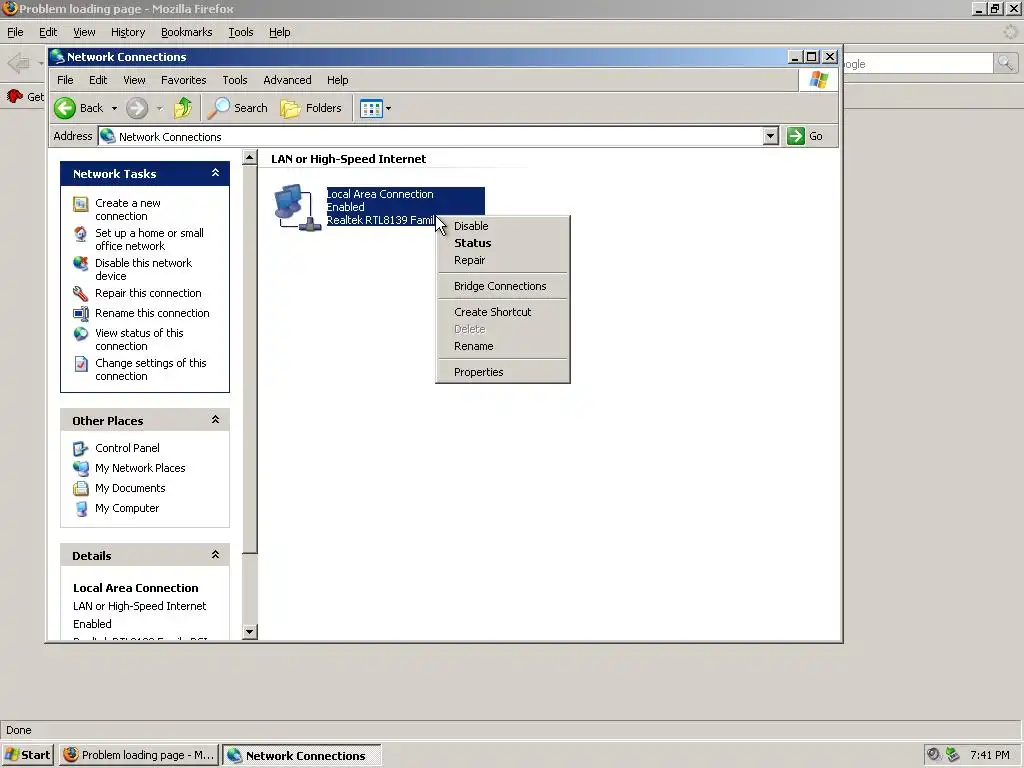
Task: Click the network tray icon near clock
Action: (x=953, y=755)
